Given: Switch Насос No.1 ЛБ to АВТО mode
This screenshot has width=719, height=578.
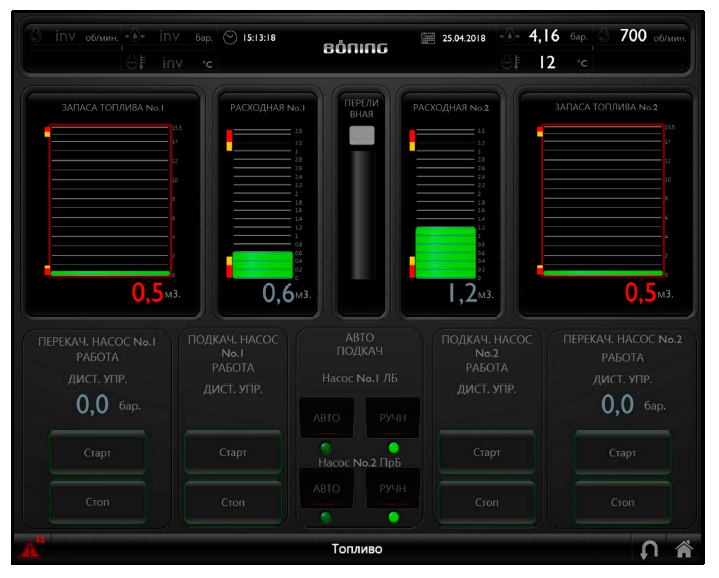Looking at the screenshot, I should coord(326,417).
